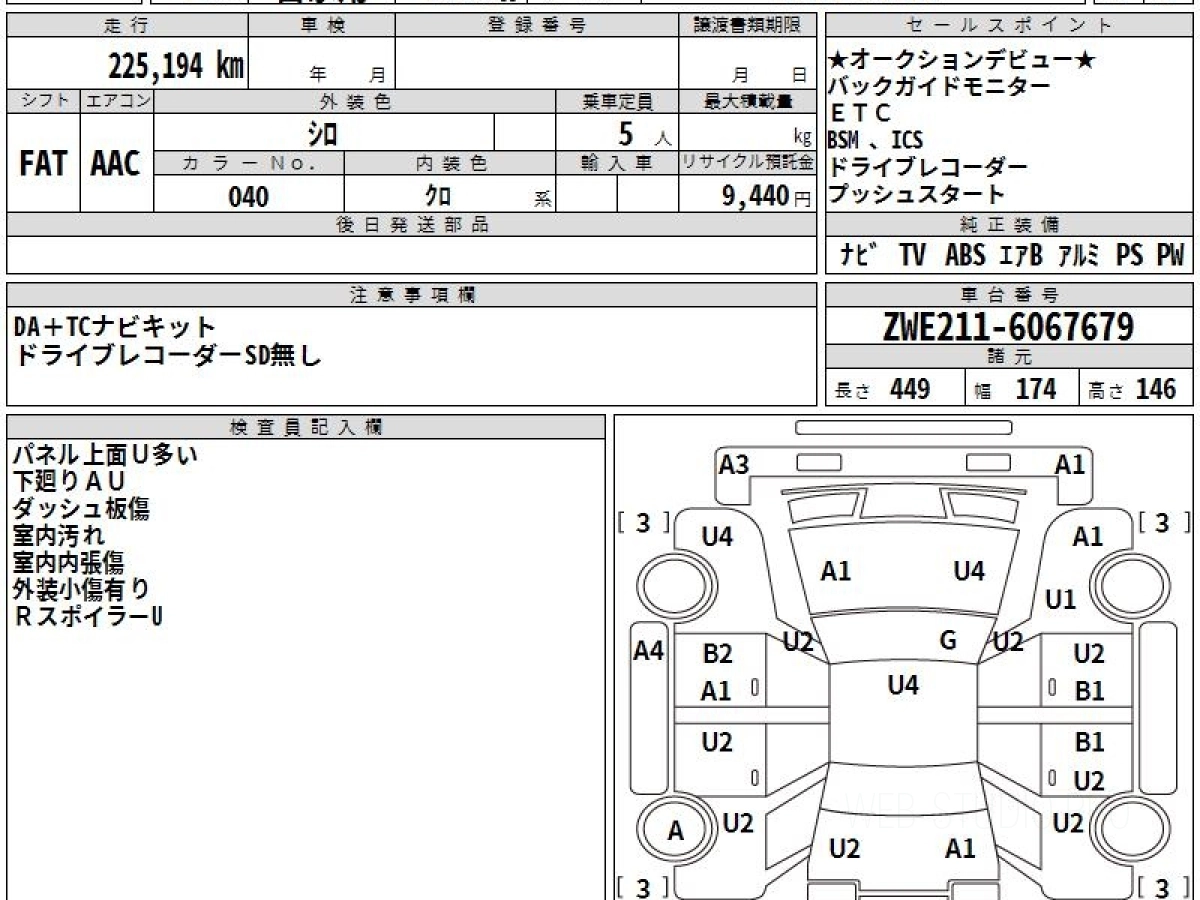The height and width of the screenshot is (900, 1200).
Task: Select the 登録番号 header cell
Action: (x=538, y=26)
